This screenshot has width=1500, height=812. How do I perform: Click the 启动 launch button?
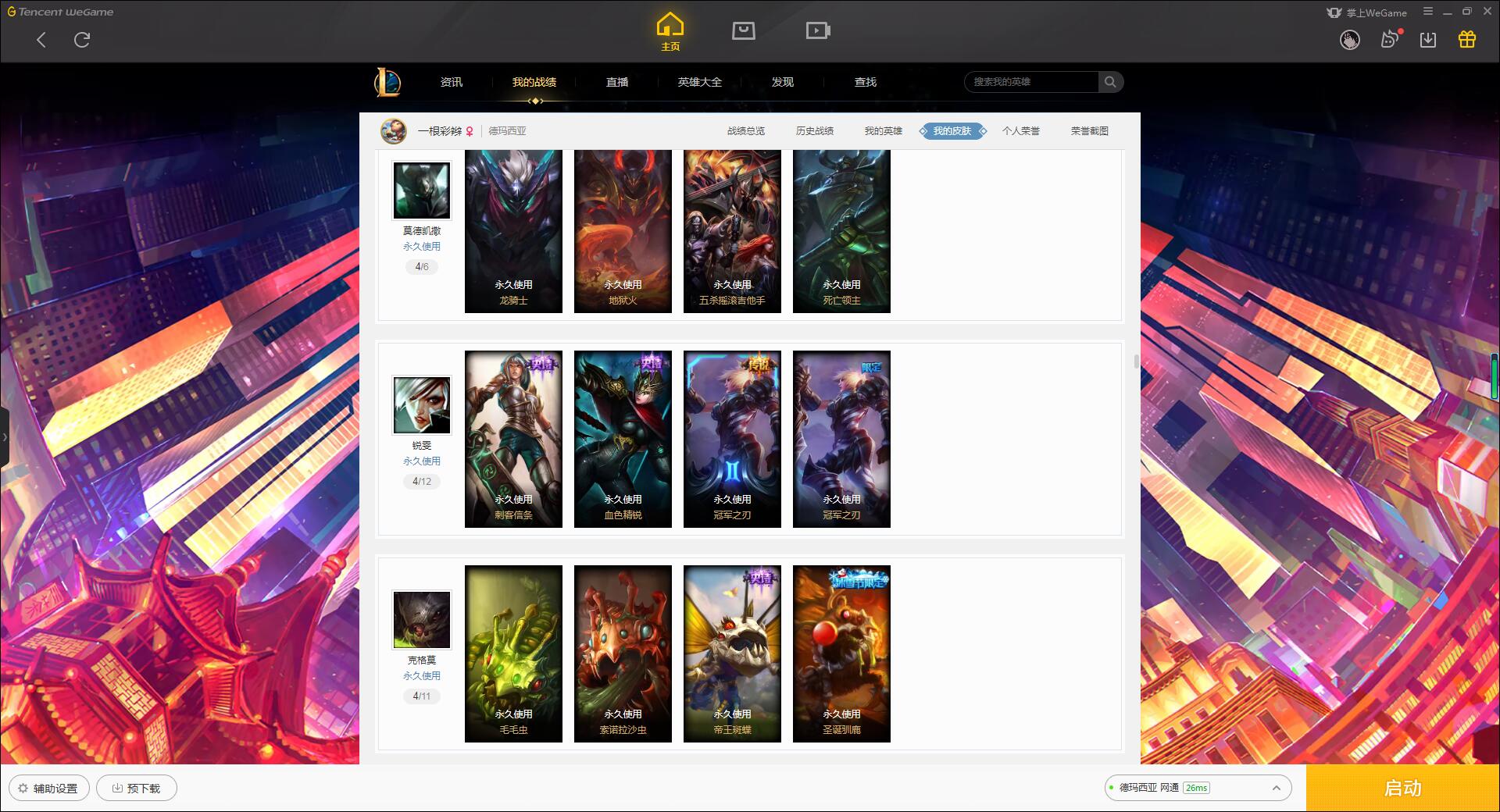click(x=1402, y=788)
